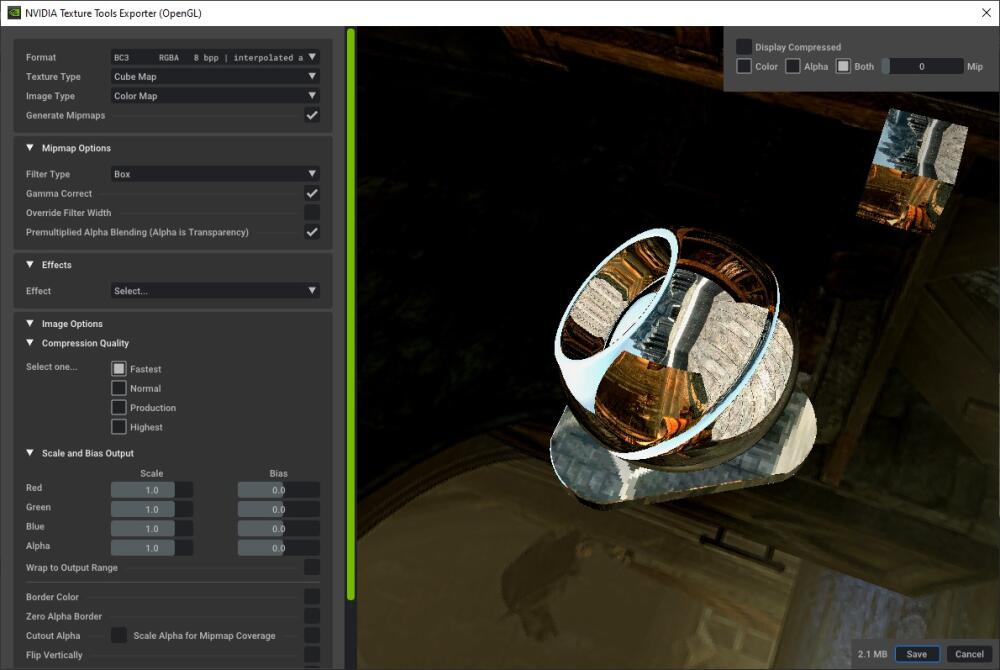Collapse the Scale and Bias Output section

(30, 453)
